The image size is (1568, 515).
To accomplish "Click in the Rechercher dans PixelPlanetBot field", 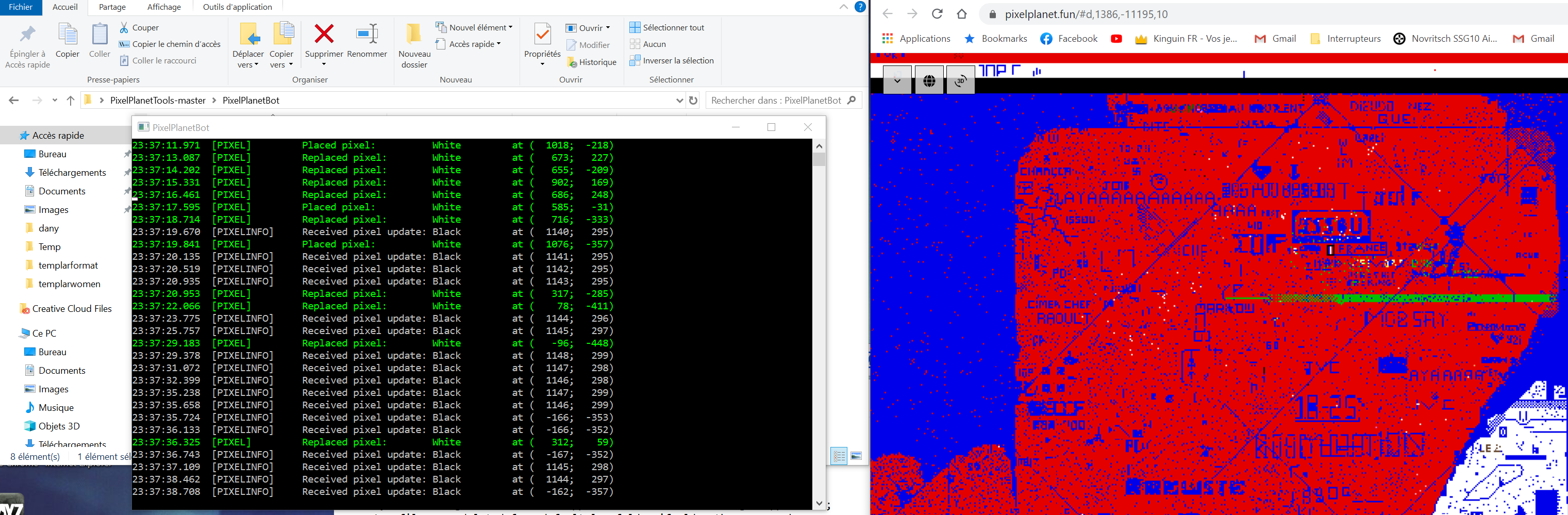I will coord(776,101).
